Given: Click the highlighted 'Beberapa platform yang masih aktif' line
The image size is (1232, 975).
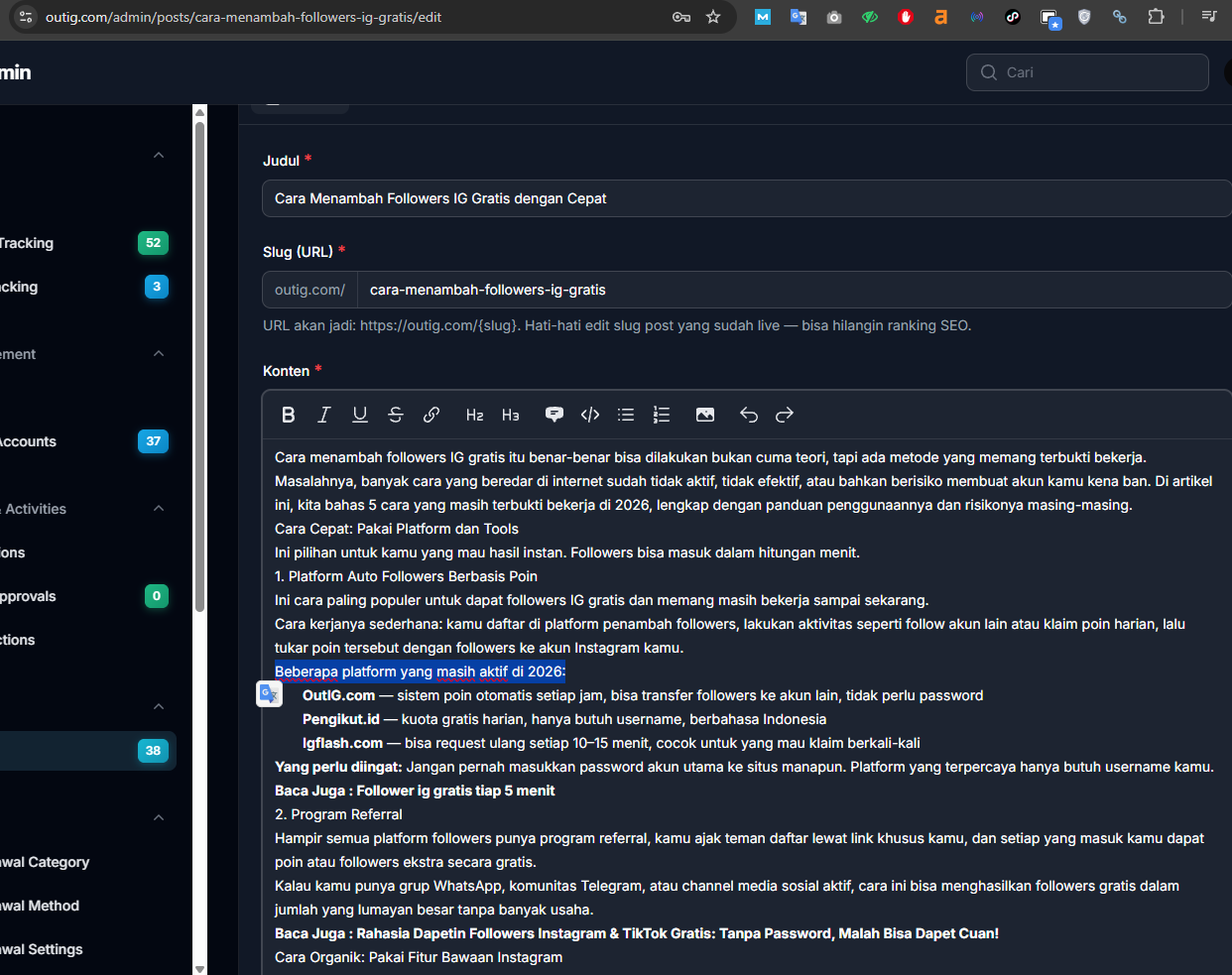Looking at the screenshot, I should click(420, 671).
